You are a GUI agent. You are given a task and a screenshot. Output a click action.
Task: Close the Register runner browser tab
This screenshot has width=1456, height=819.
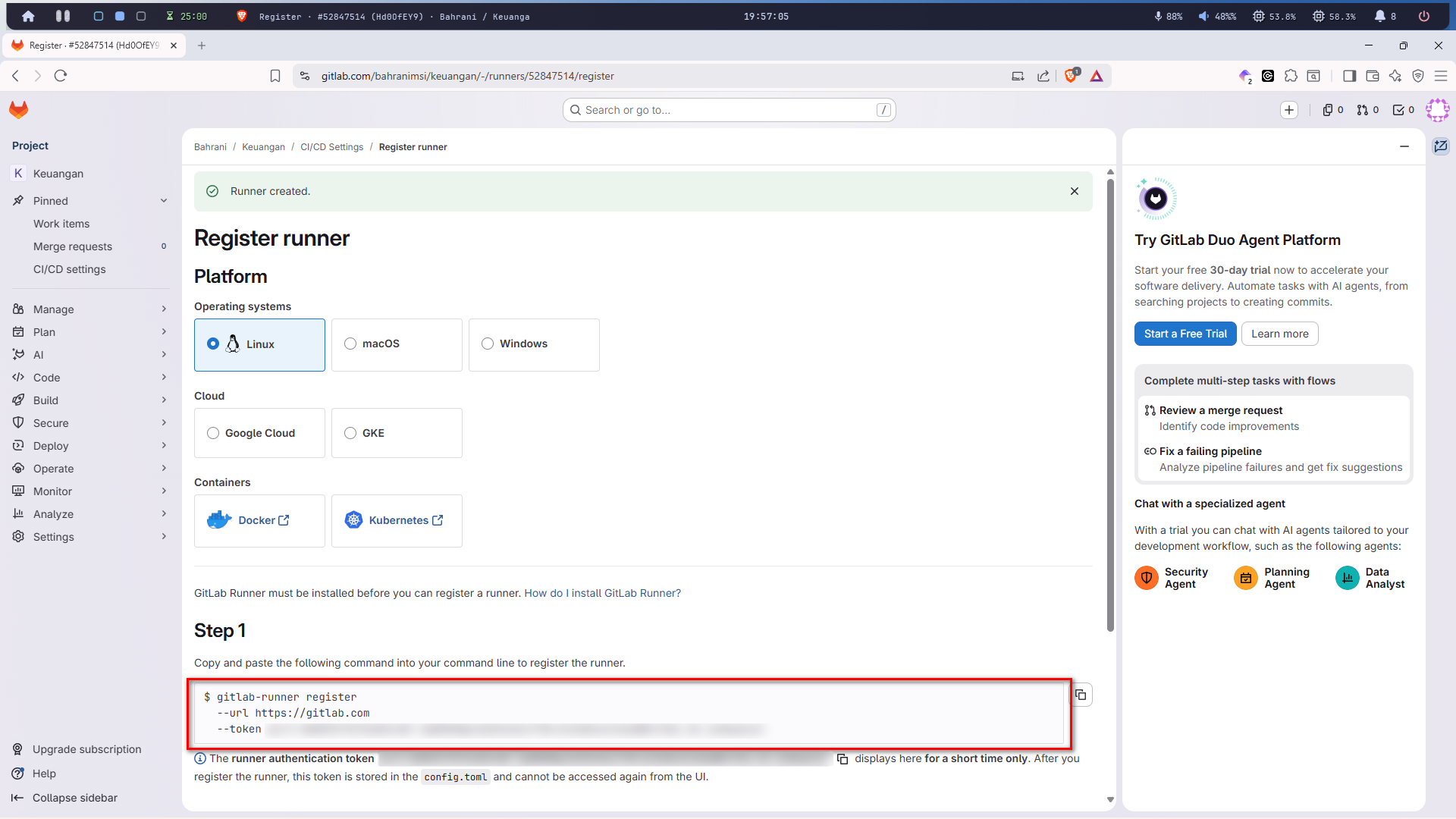174,45
